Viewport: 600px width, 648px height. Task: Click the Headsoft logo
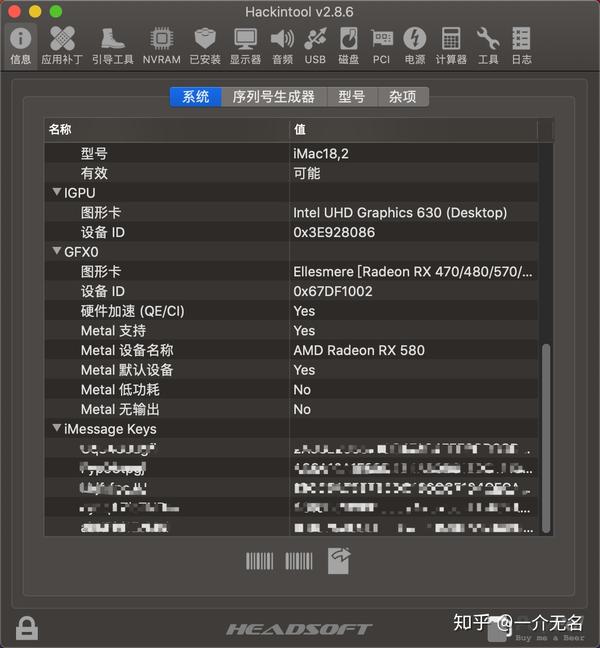(x=299, y=629)
